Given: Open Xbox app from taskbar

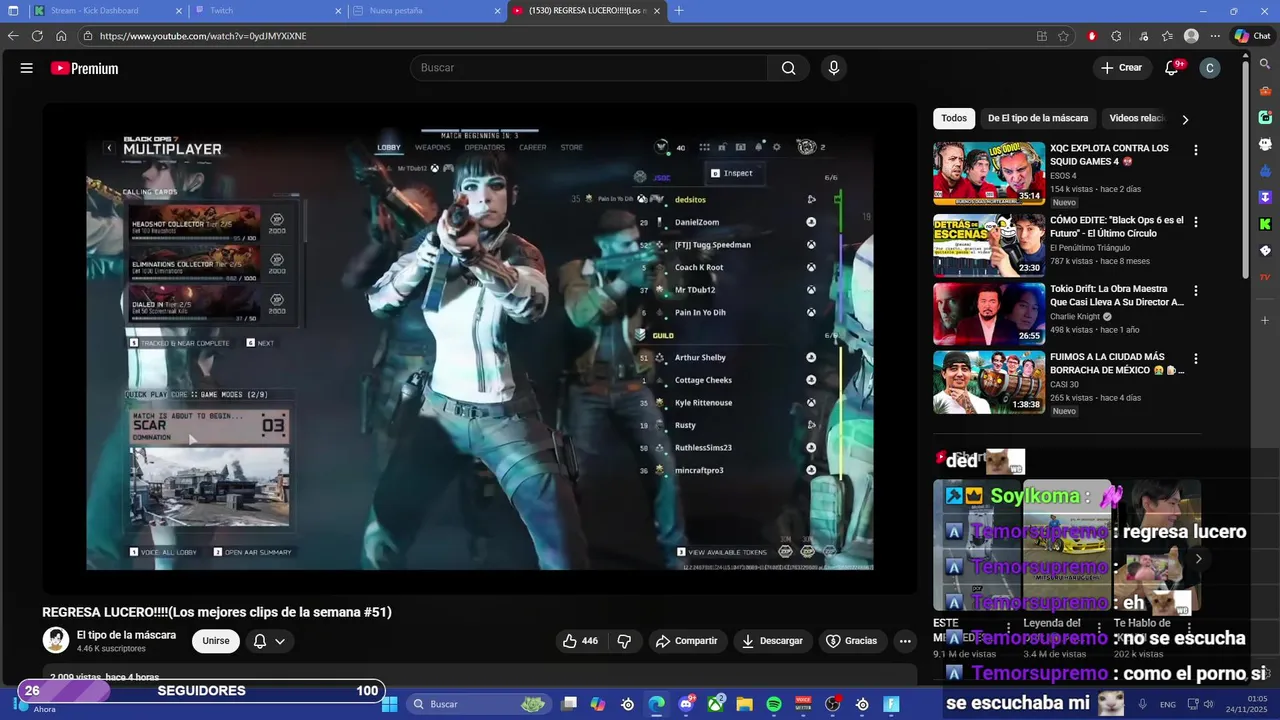Looking at the screenshot, I should coord(716,704).
